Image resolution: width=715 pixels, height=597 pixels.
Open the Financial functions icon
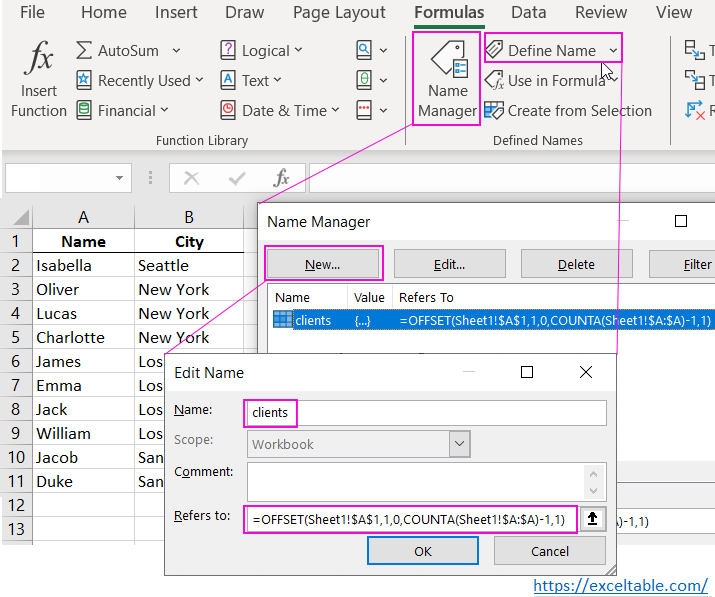(83, 110)
